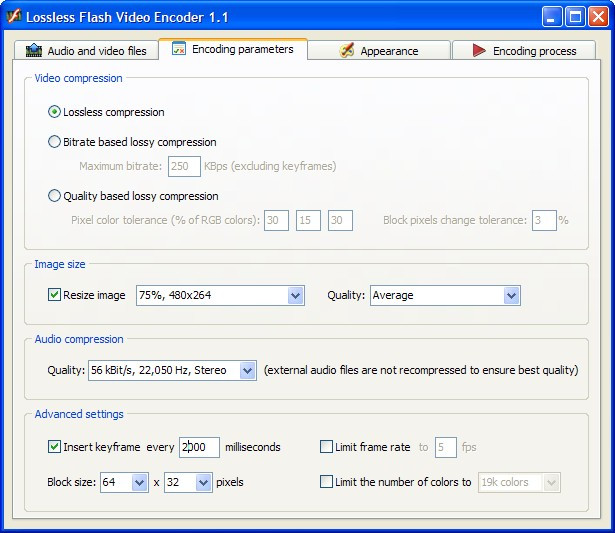Click the Lossless Flash Video Encoder title text

point(127,17)
